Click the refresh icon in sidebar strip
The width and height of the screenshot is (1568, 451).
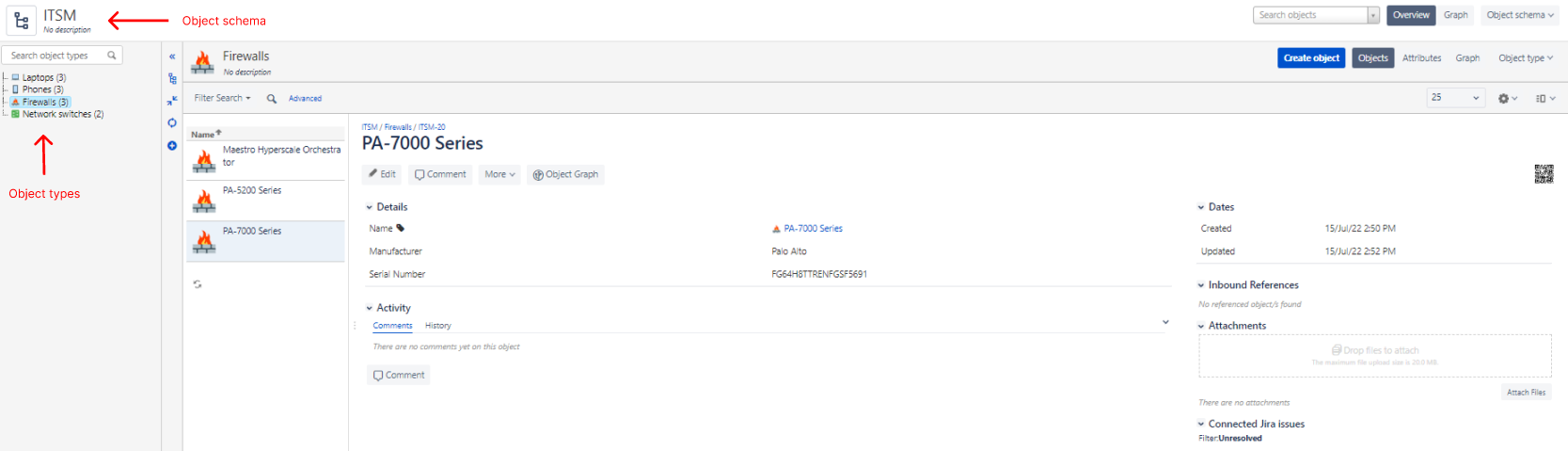point(172,122)
